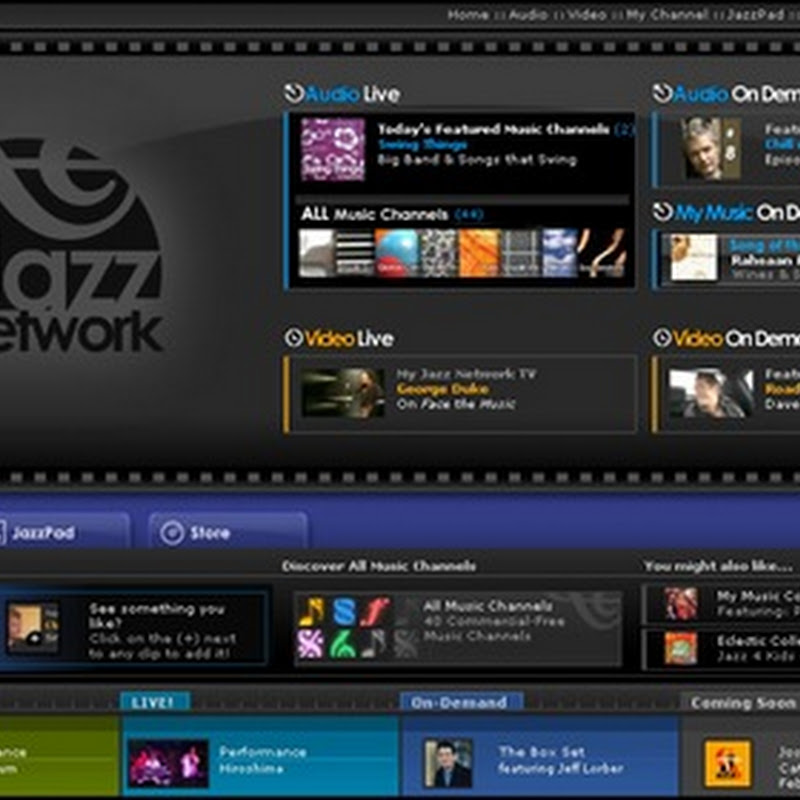Switch to the Coming Soon tab
Viewport: 800px width, 800px height.
741,703
